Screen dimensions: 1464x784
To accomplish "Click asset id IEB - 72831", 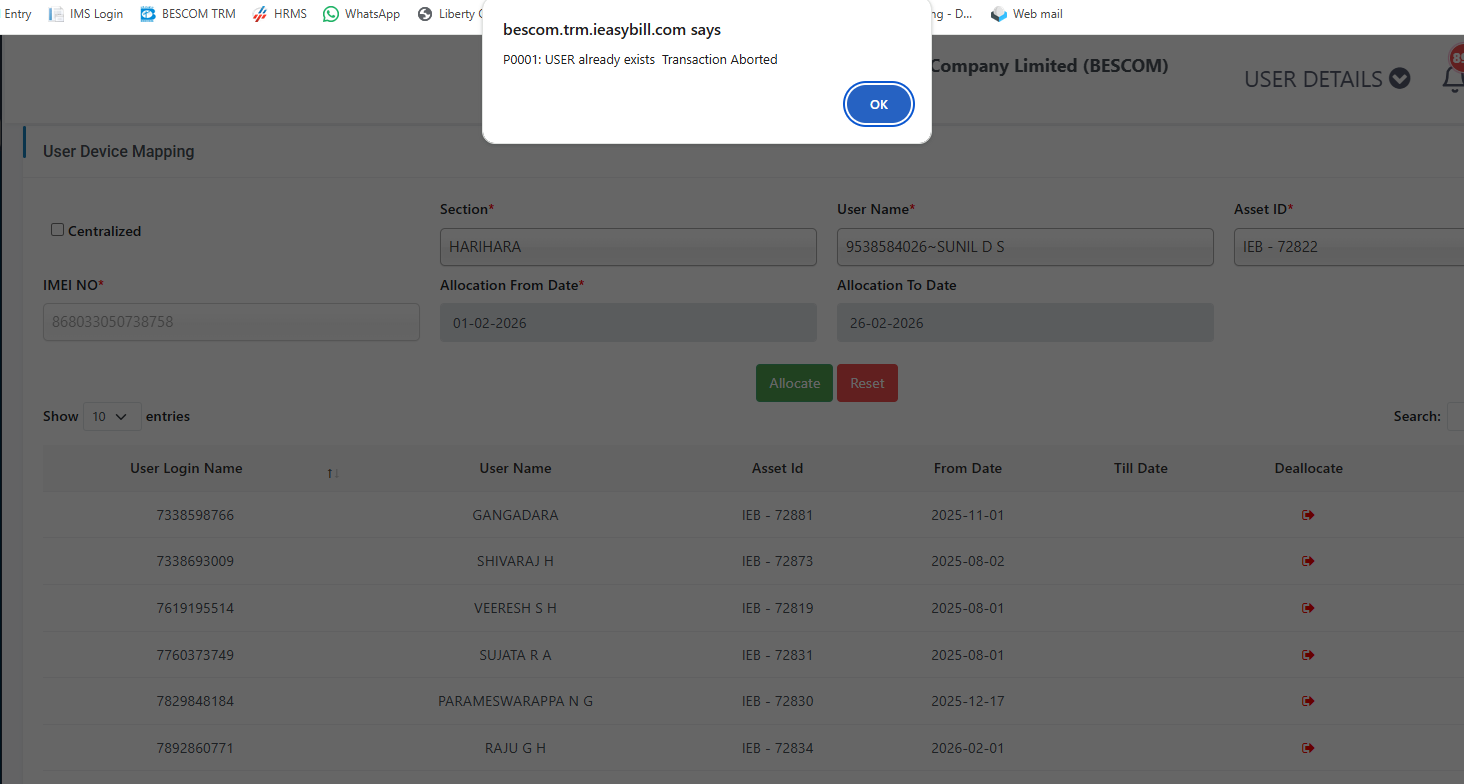I will coord(777,655).
